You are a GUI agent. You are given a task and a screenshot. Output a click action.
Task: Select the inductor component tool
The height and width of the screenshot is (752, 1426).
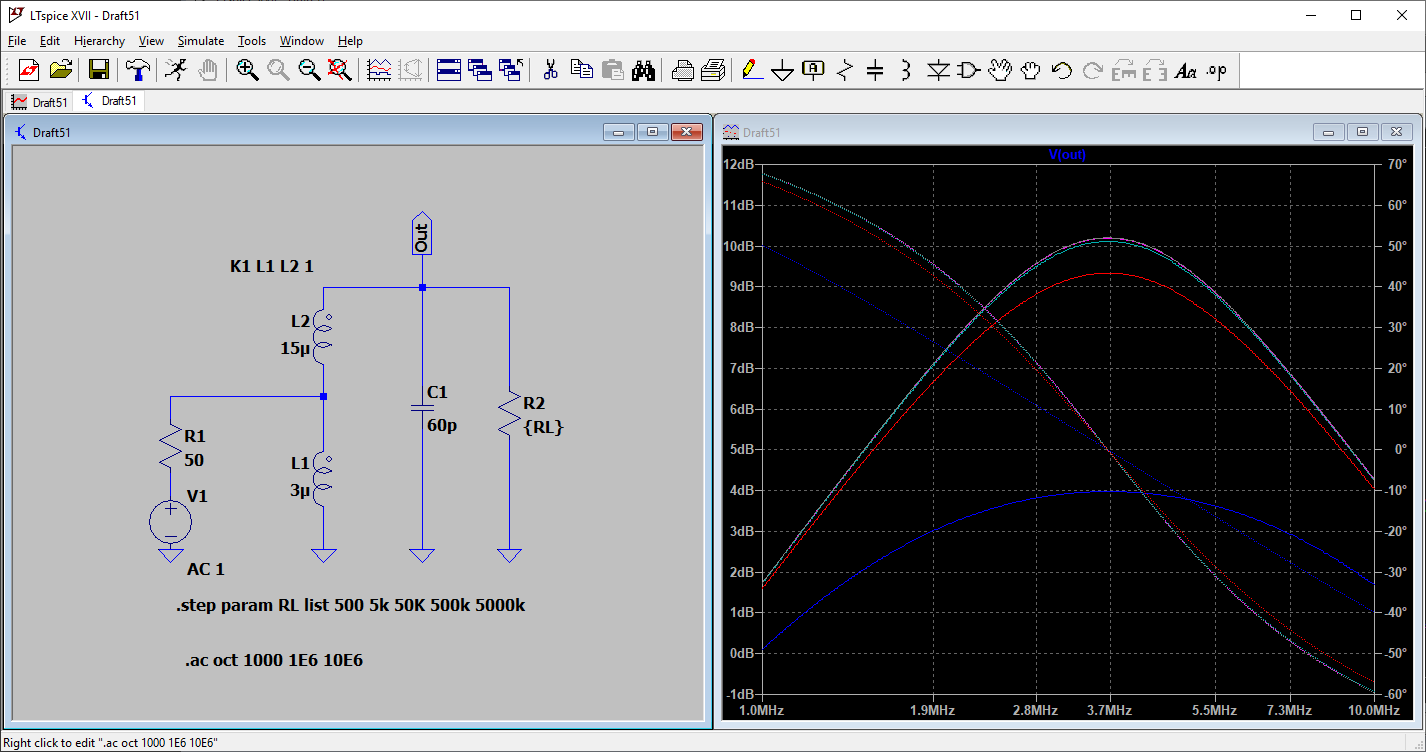906,69
